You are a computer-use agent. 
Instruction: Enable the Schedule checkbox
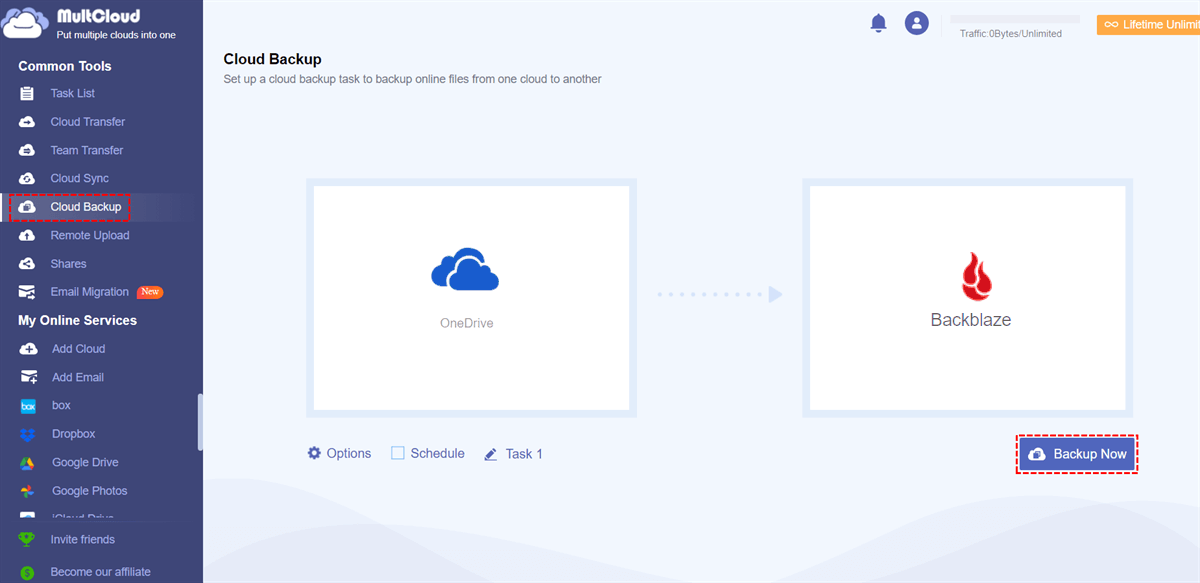[397, 453]
